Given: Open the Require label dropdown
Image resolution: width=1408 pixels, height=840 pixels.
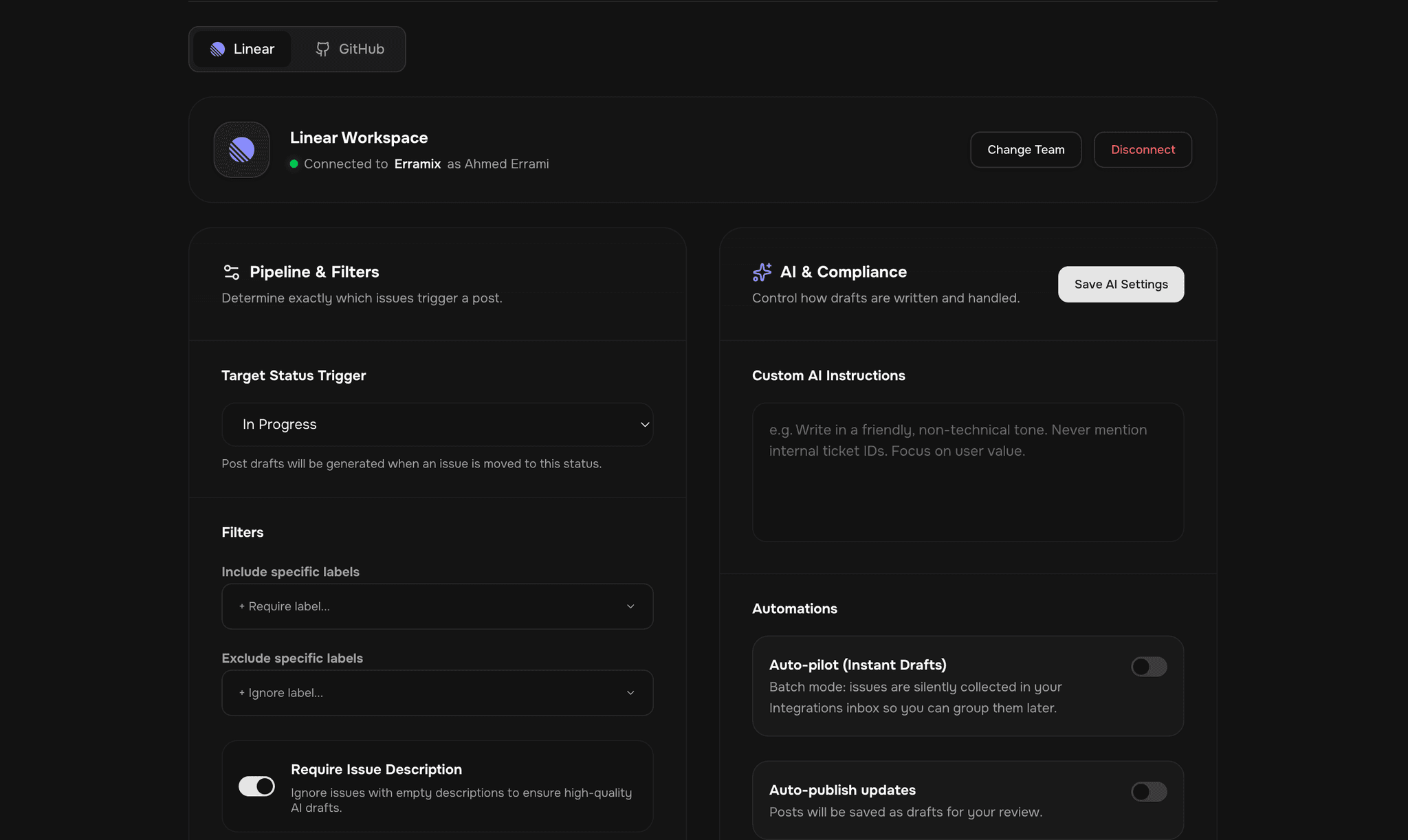Looking at the screenshot, I should coord(437,606).
